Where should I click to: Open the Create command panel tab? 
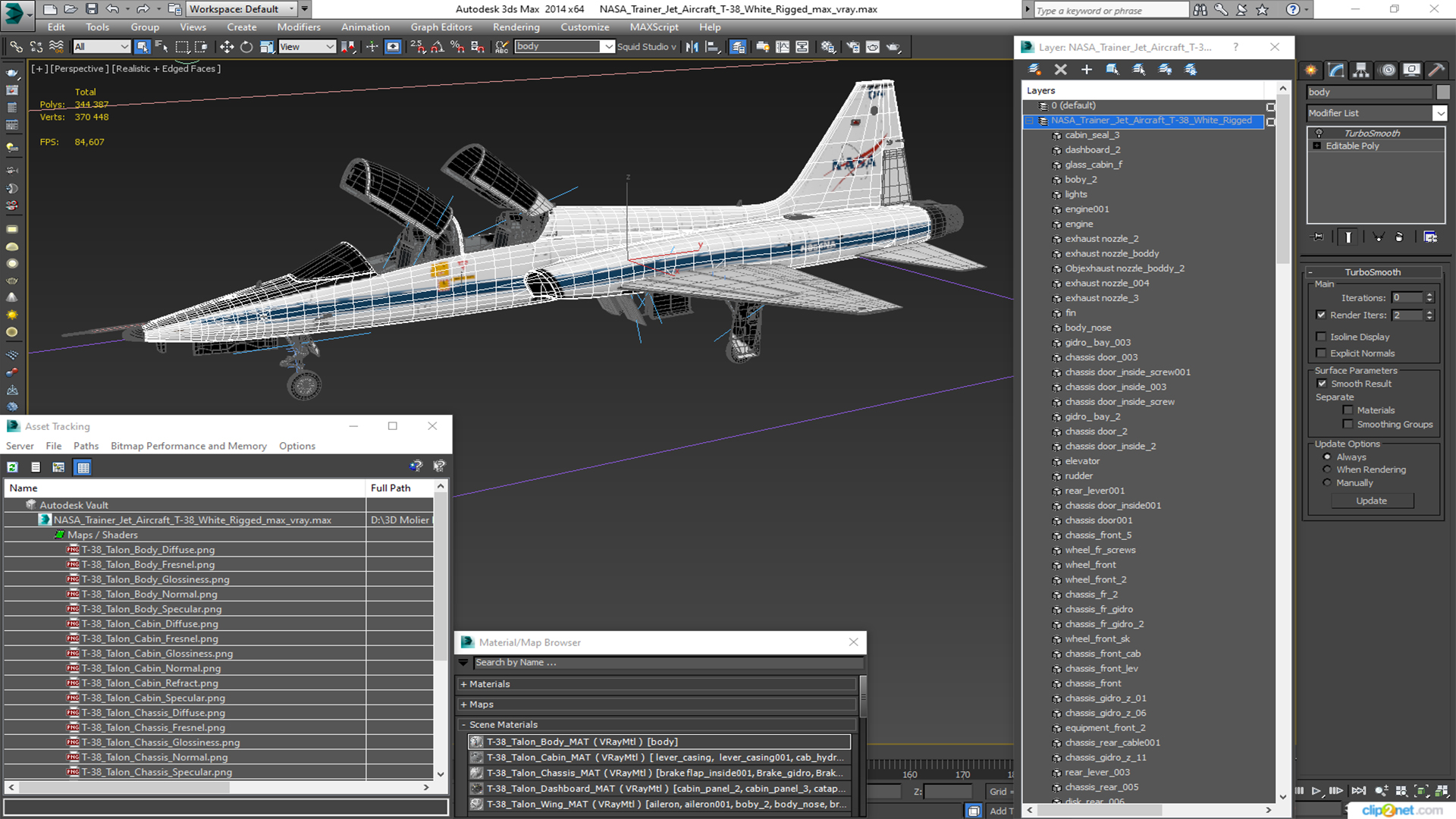1311,71
